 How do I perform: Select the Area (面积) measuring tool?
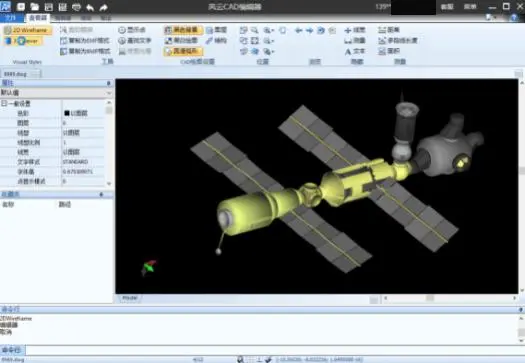click(389, 51)
